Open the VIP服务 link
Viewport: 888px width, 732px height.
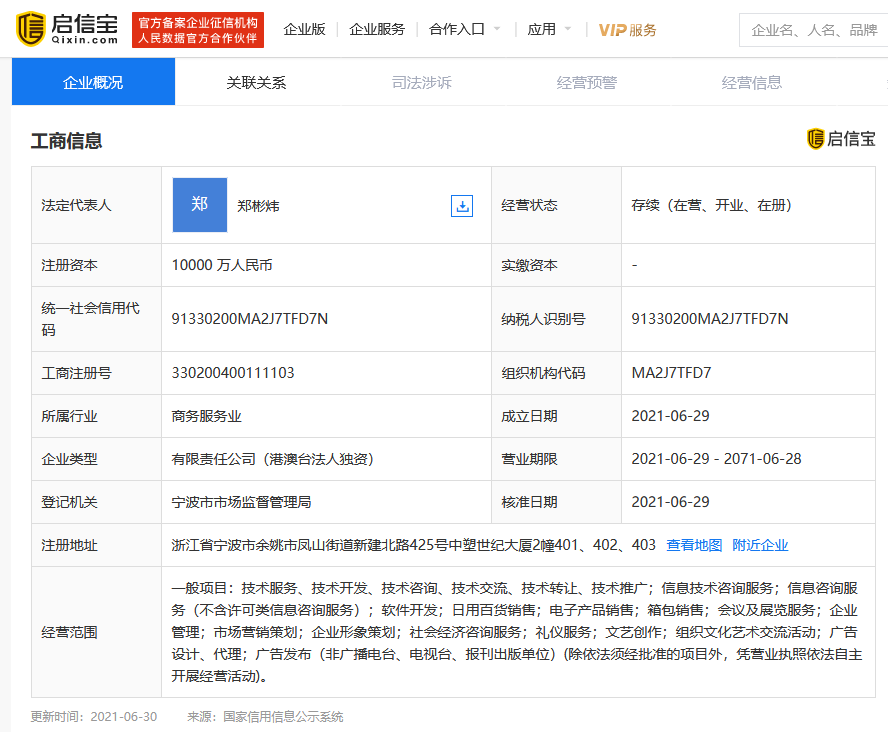click(627, 30)
